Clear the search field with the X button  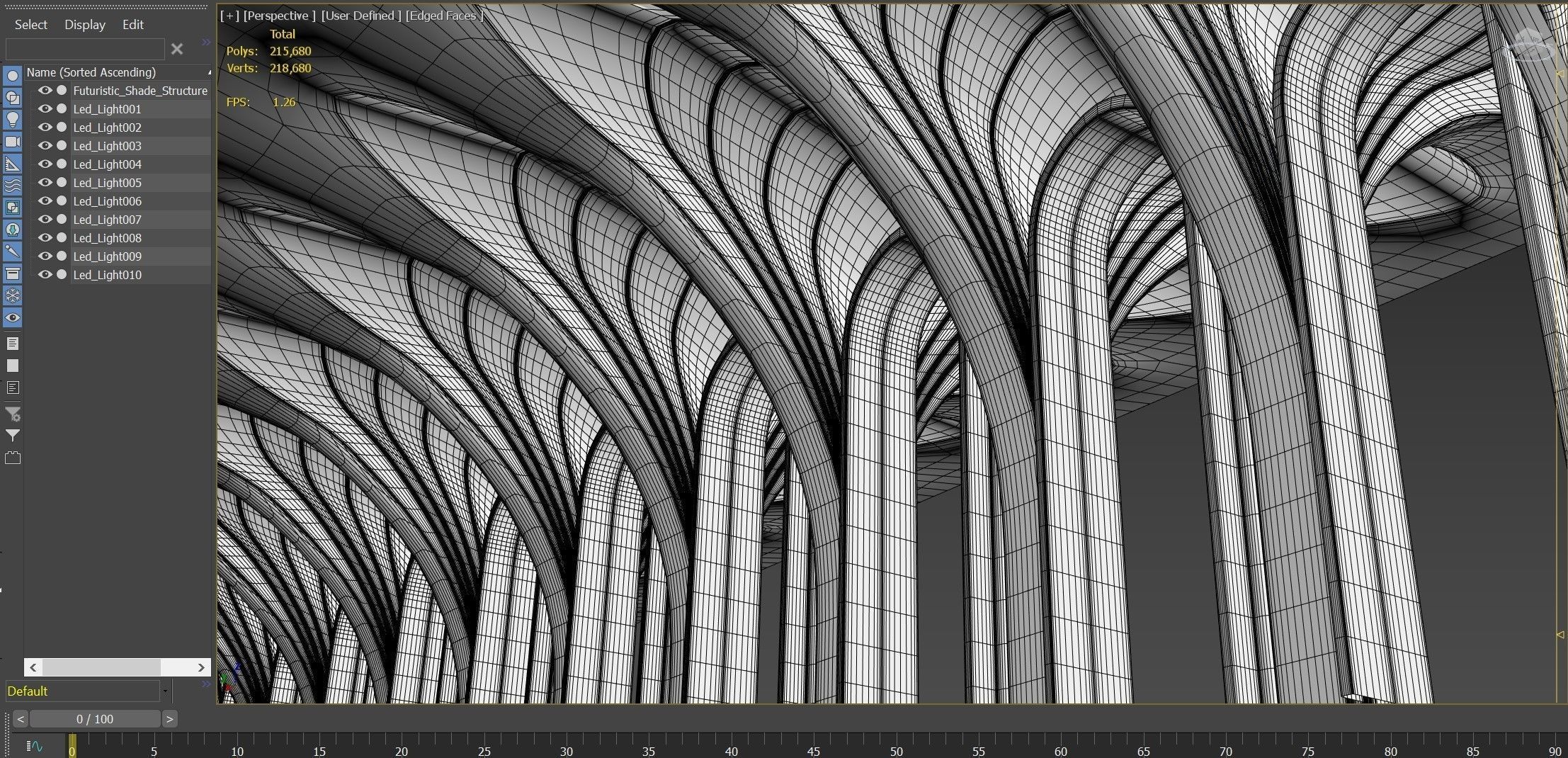coord(177,49)
